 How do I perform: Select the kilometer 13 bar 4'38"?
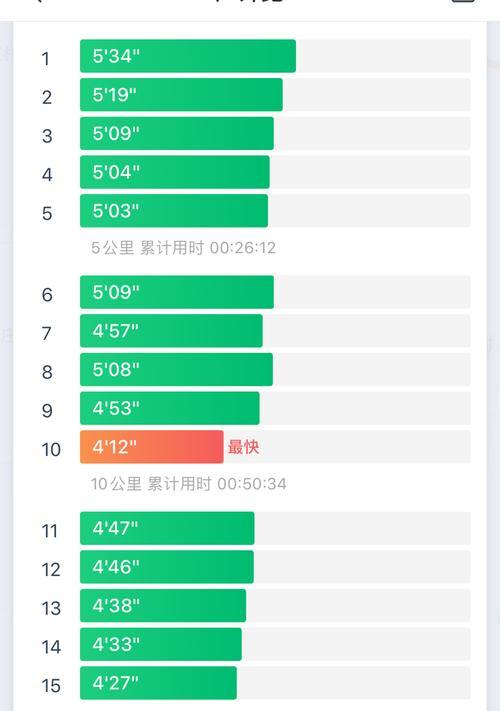point(163,606)
